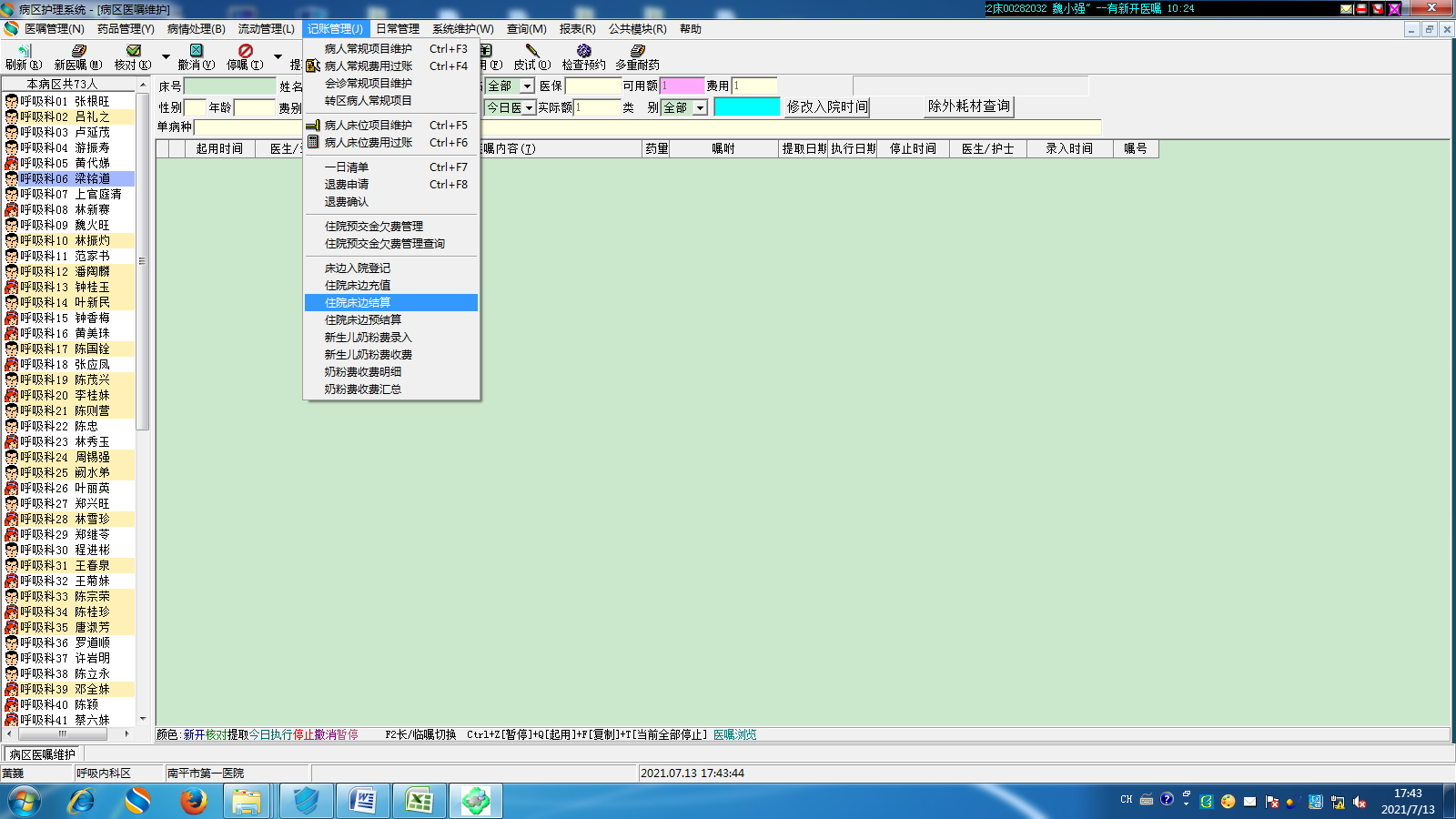The height and width of the screenshot is (819, 1456).
Task: Choose 新生儿奶粉费录入 from the menu
Action: (x=391, y=338)
